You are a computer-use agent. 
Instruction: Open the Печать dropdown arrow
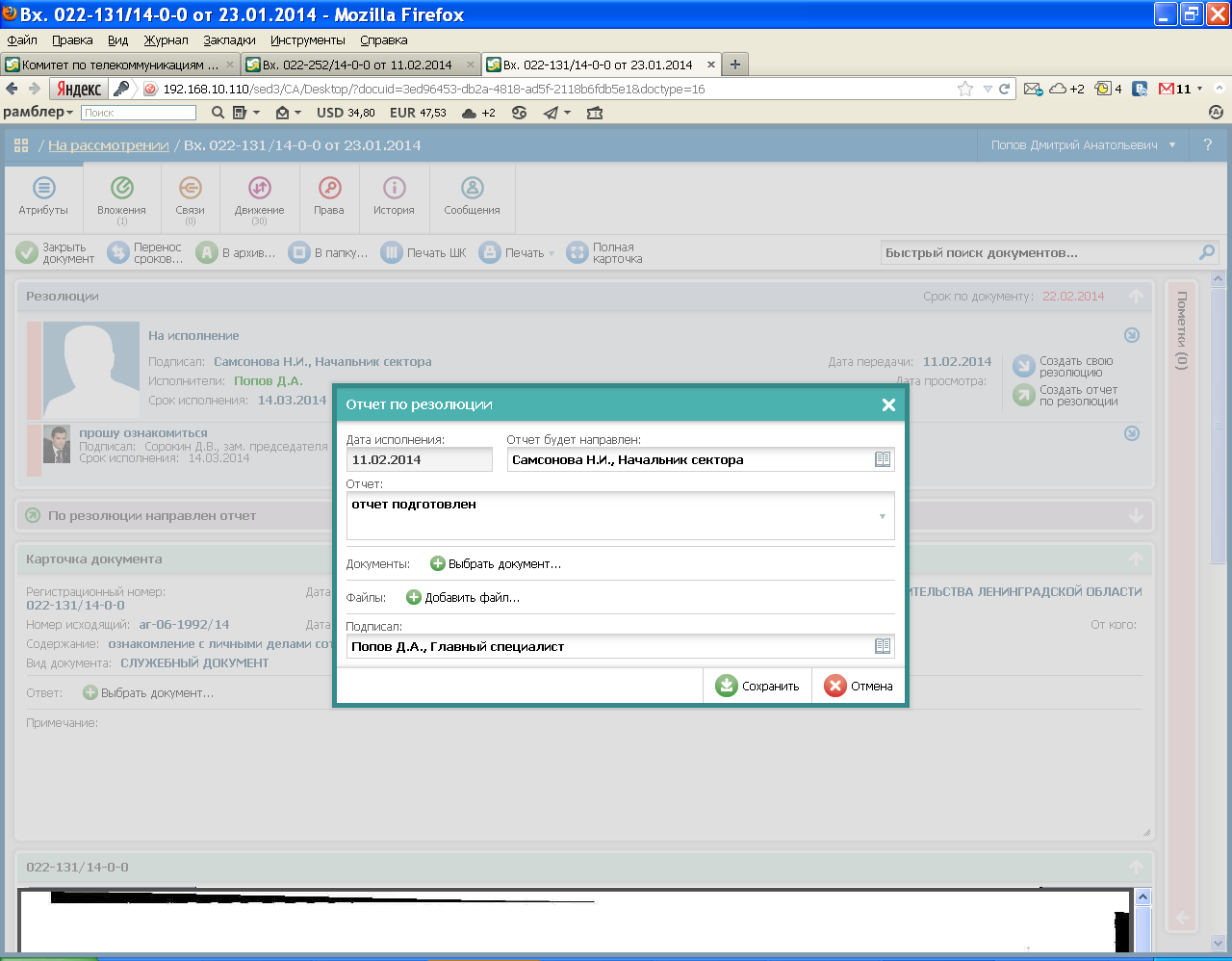552,254
